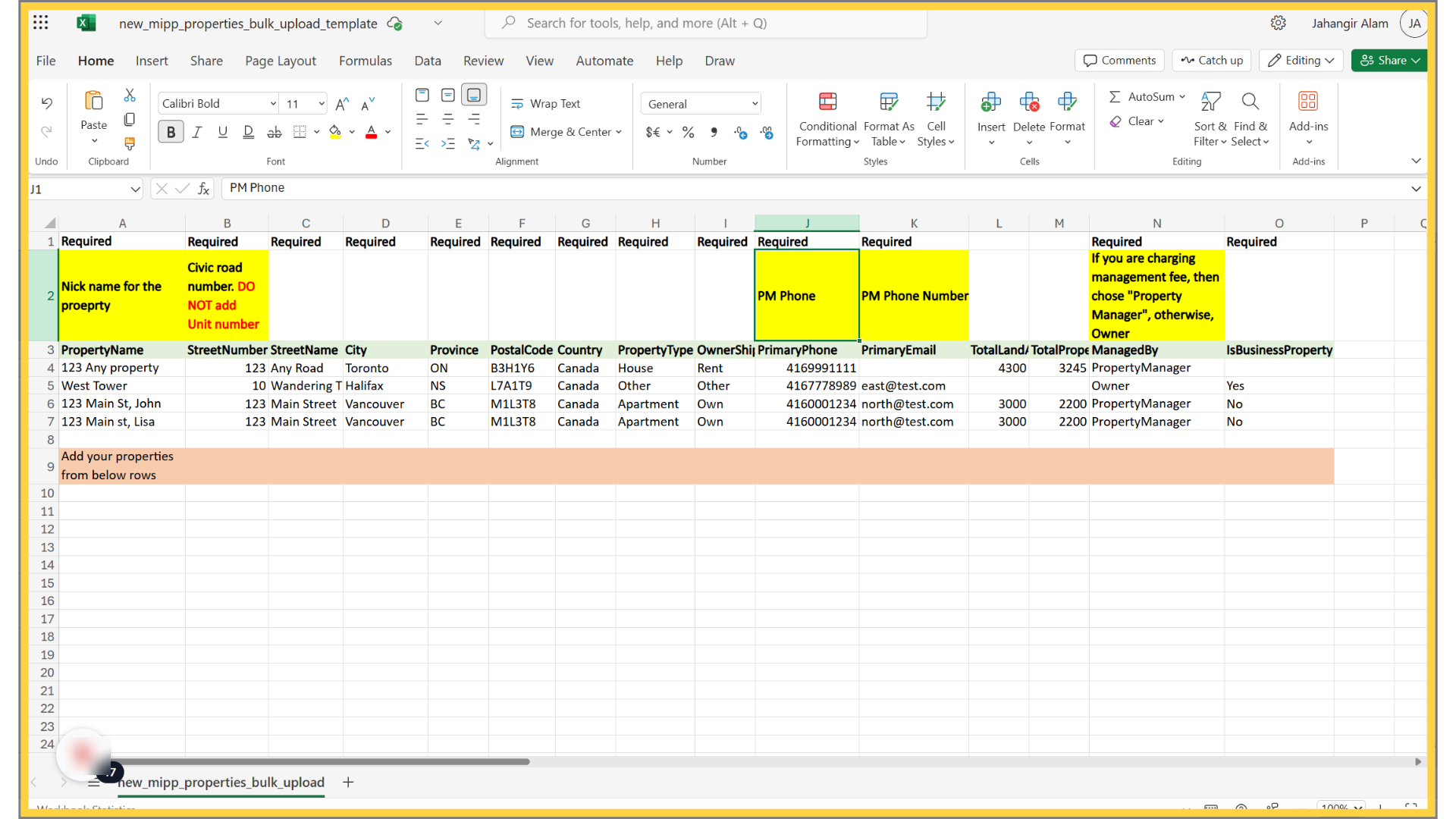Click the Center horizontal alignment icon
Screen dimensions: 1456x819
[x=448, y=120]
